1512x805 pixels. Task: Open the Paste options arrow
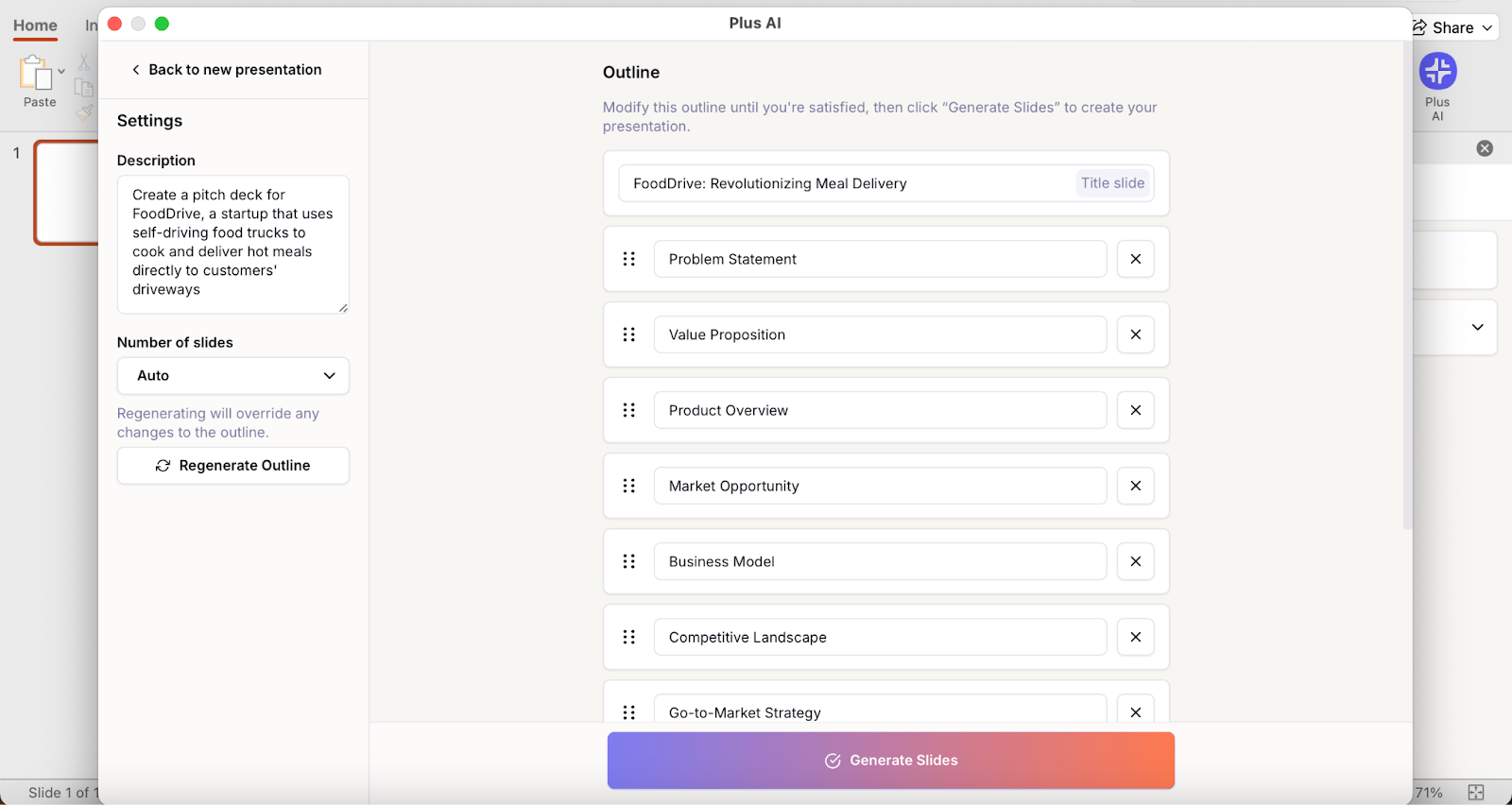click(x=61, y=71)
